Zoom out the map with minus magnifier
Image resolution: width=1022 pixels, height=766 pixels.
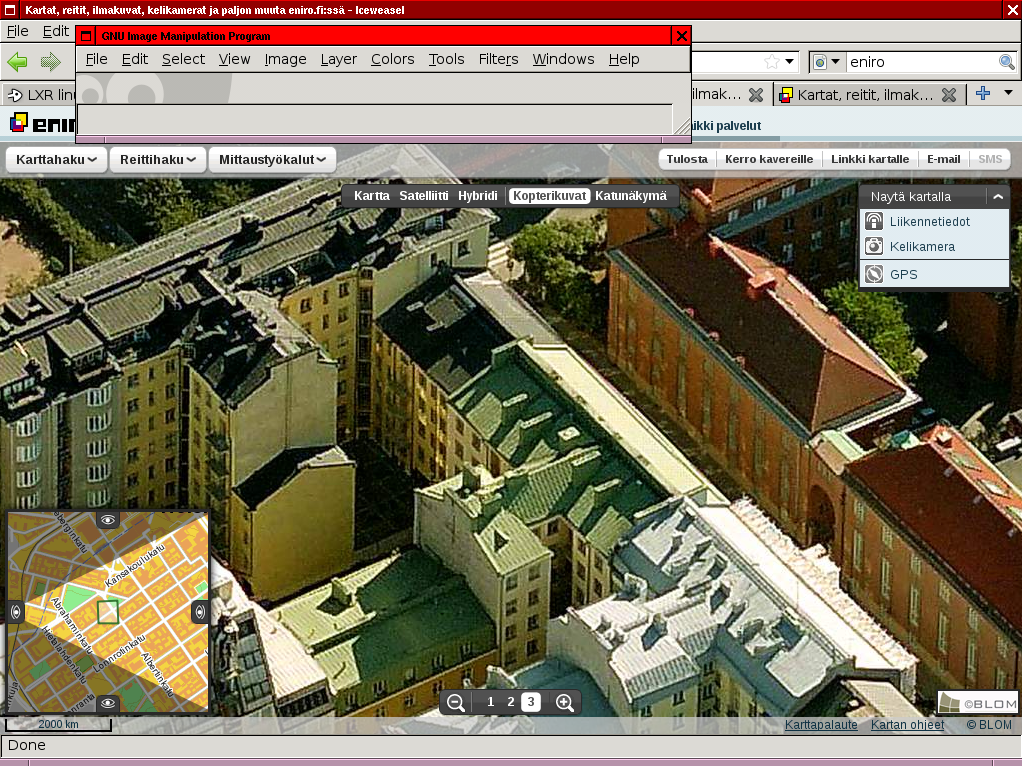(456, 702)
